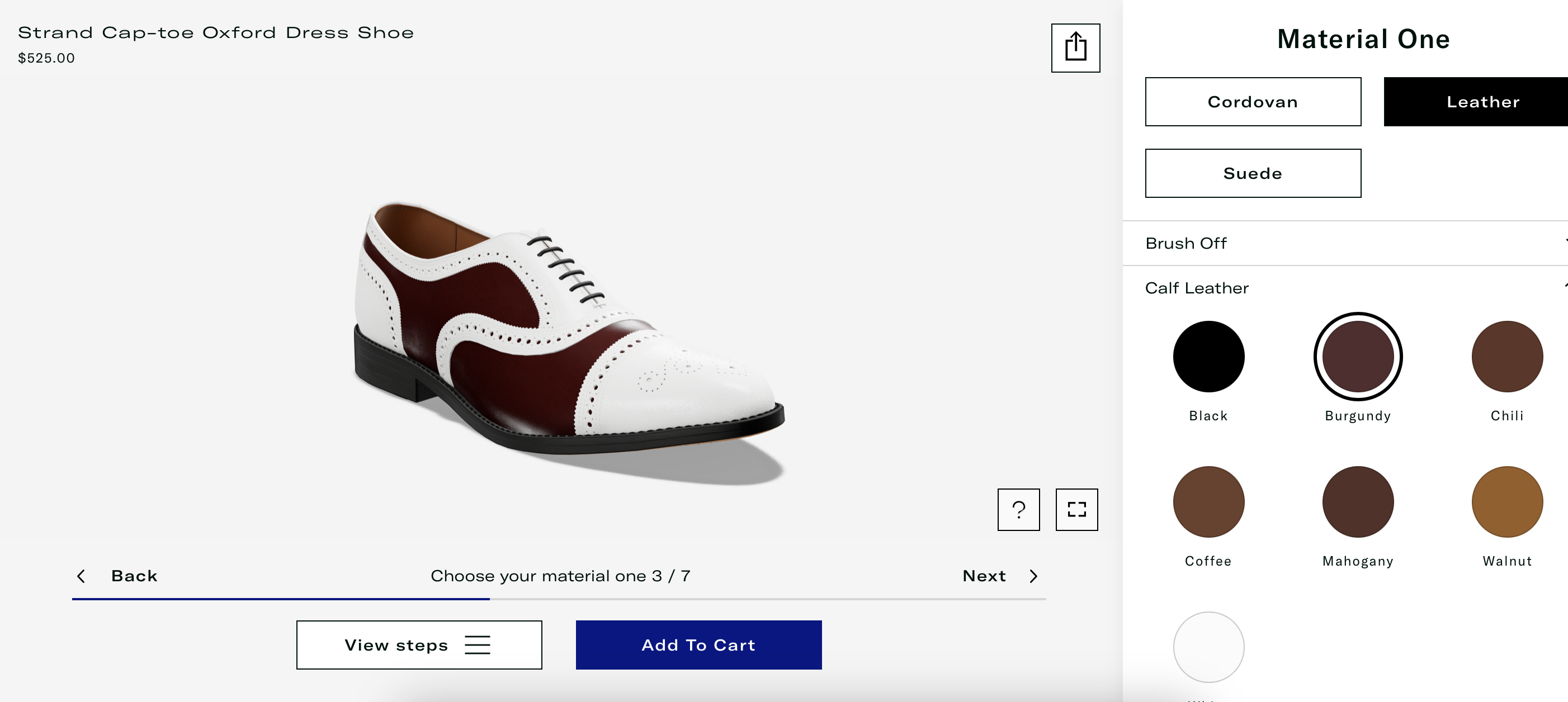Choose the Suede material option

click(x=1252, y=173)
